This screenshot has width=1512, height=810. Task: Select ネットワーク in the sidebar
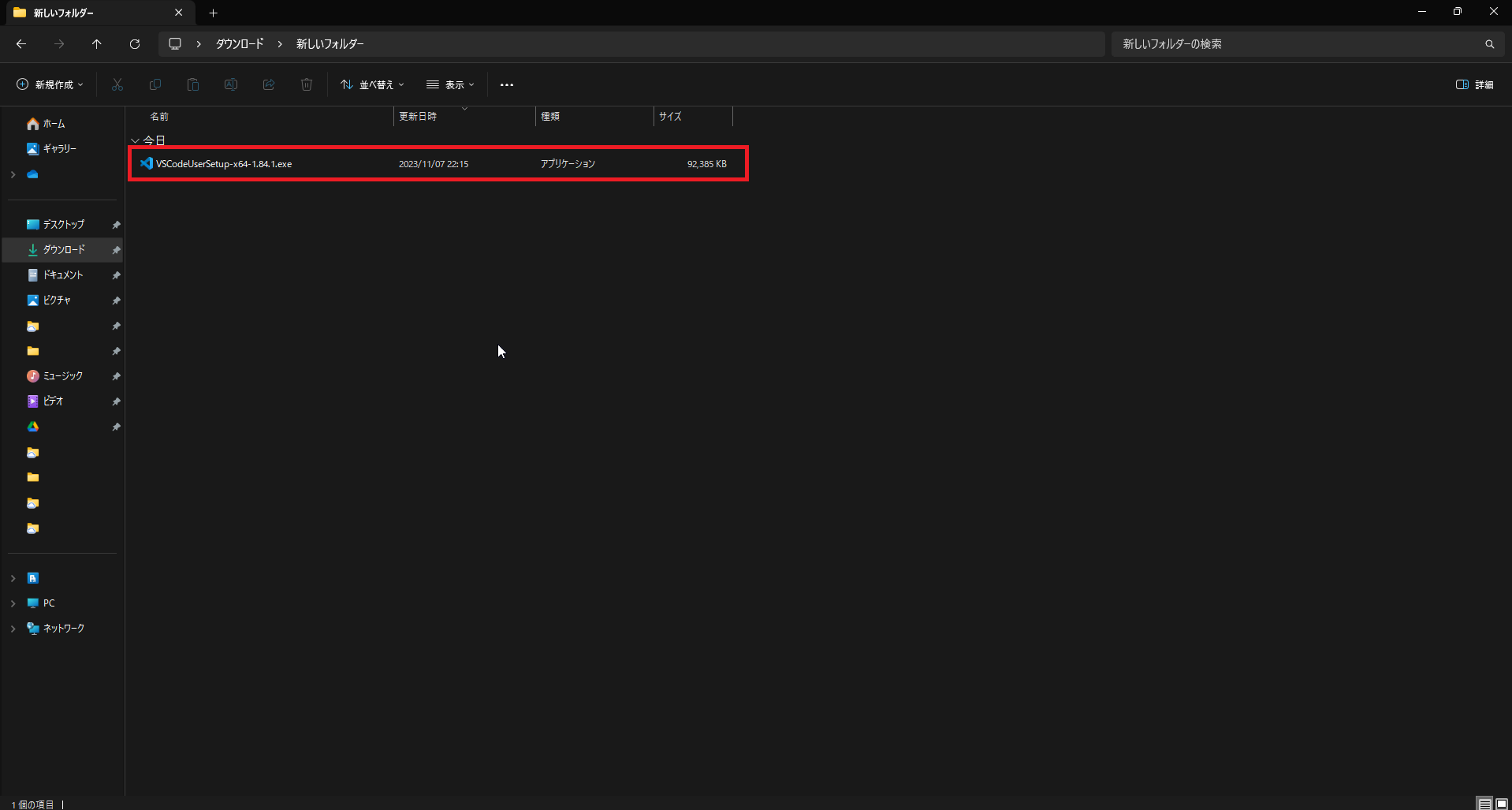(x=63, y=629)
